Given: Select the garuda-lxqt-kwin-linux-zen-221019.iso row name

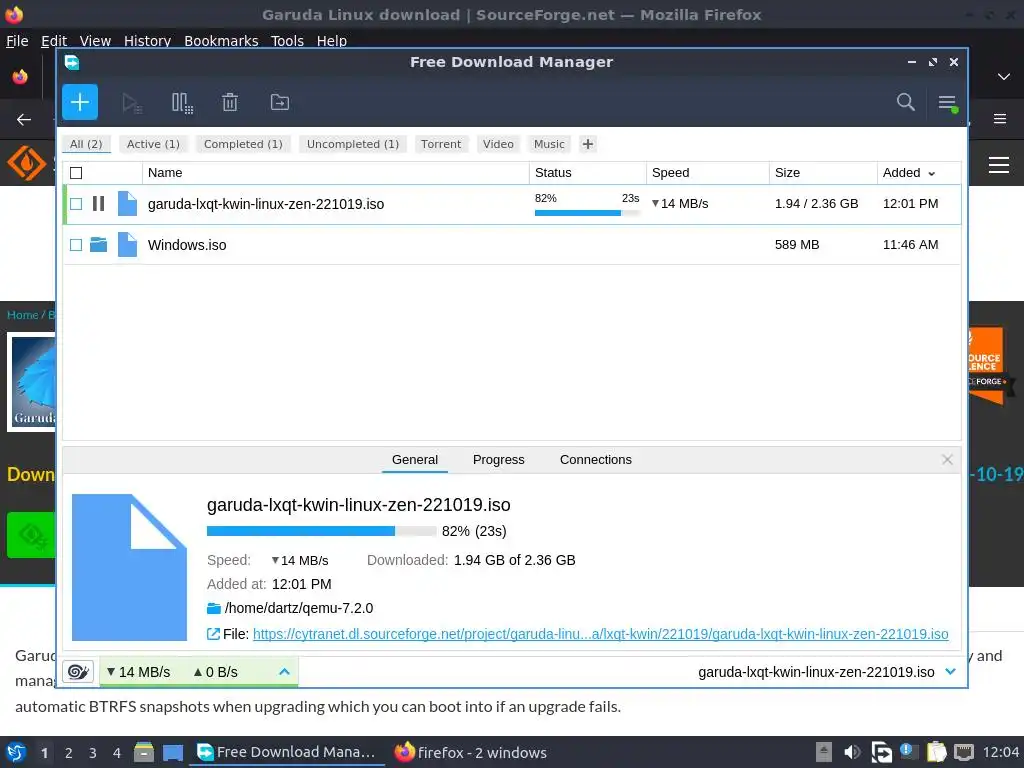Looking at the screenshot, I should coord(266,204).
